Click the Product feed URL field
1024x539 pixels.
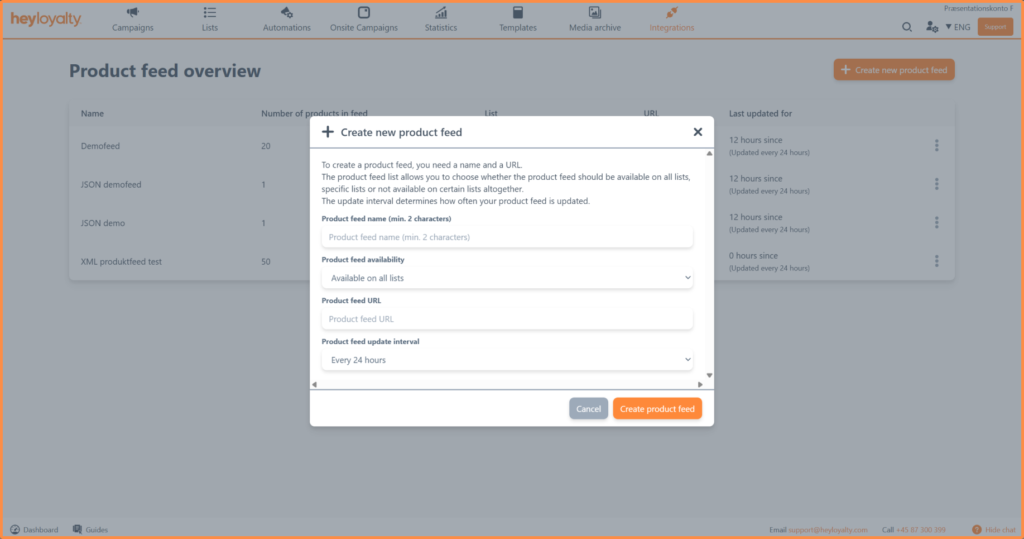pyautogui.click(x=507, y=319)
